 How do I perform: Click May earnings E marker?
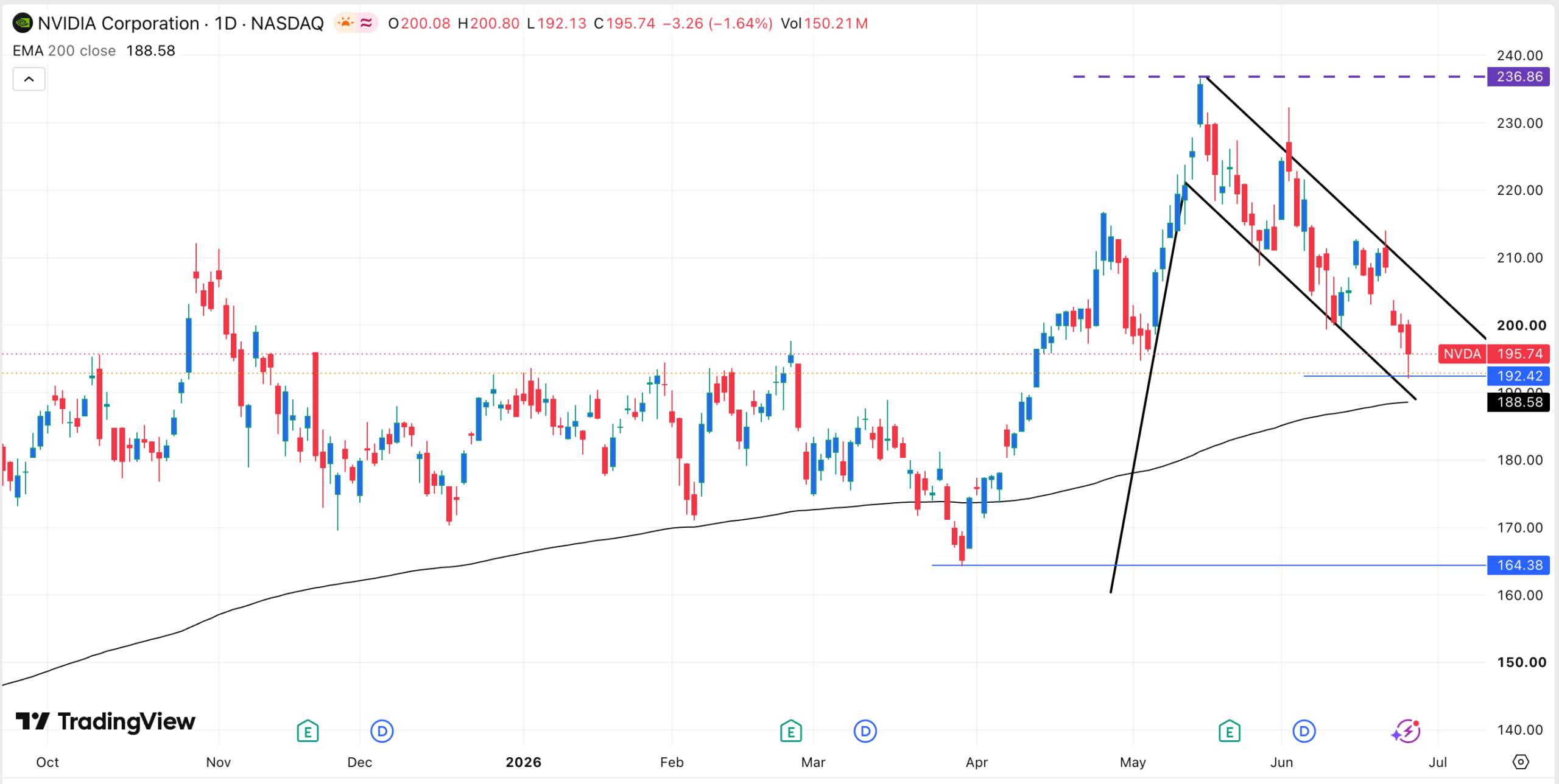(1229, 731)
